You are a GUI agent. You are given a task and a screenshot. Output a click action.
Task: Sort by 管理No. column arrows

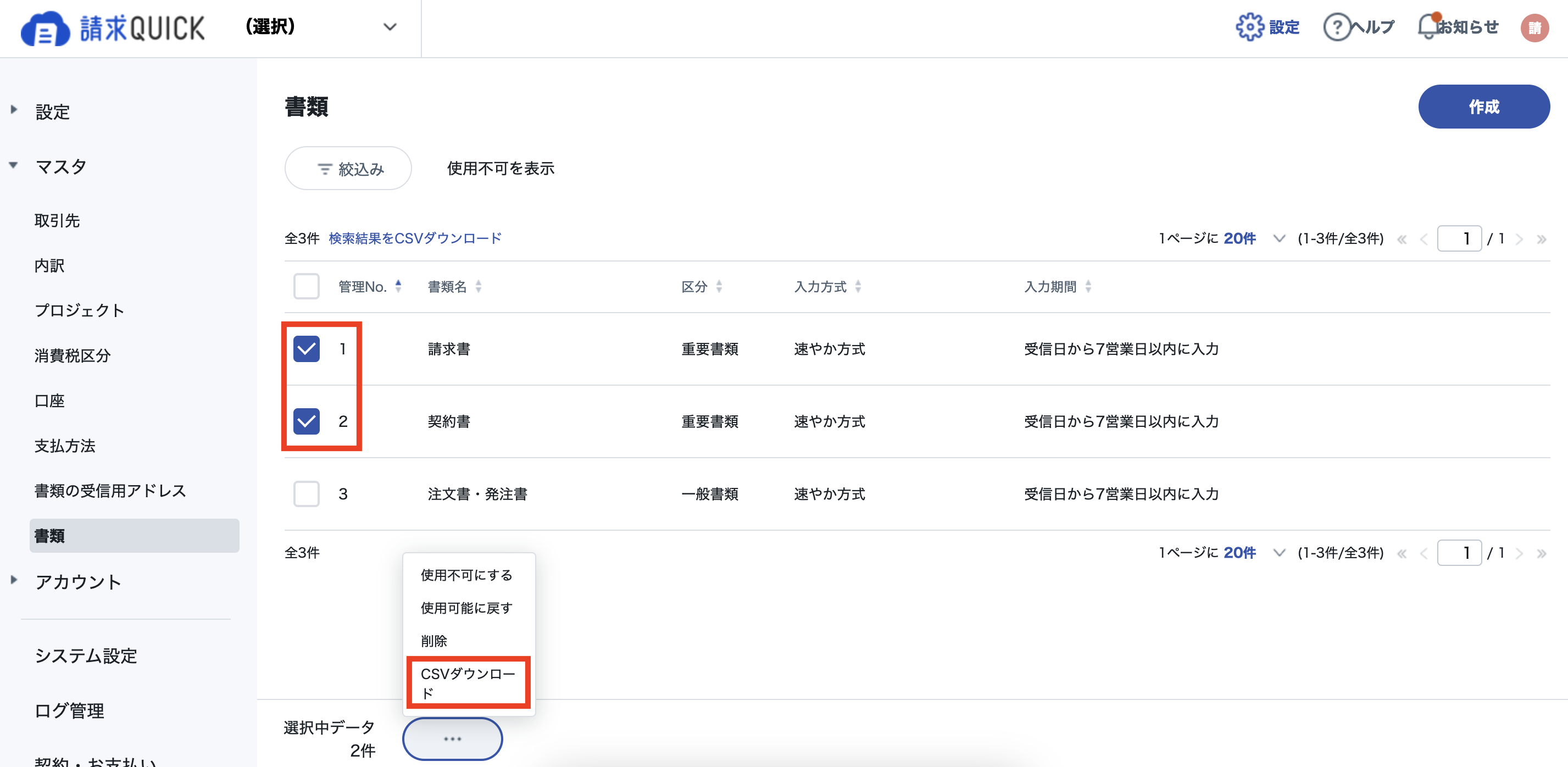(399, 286)
